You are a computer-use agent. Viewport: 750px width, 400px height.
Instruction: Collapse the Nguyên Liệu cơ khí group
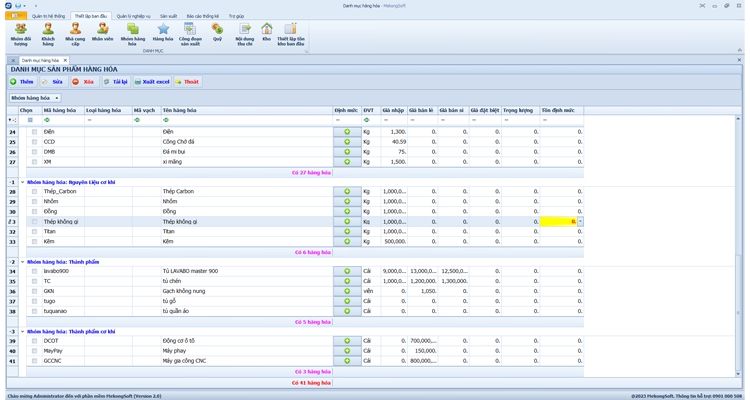click(23, 182)
